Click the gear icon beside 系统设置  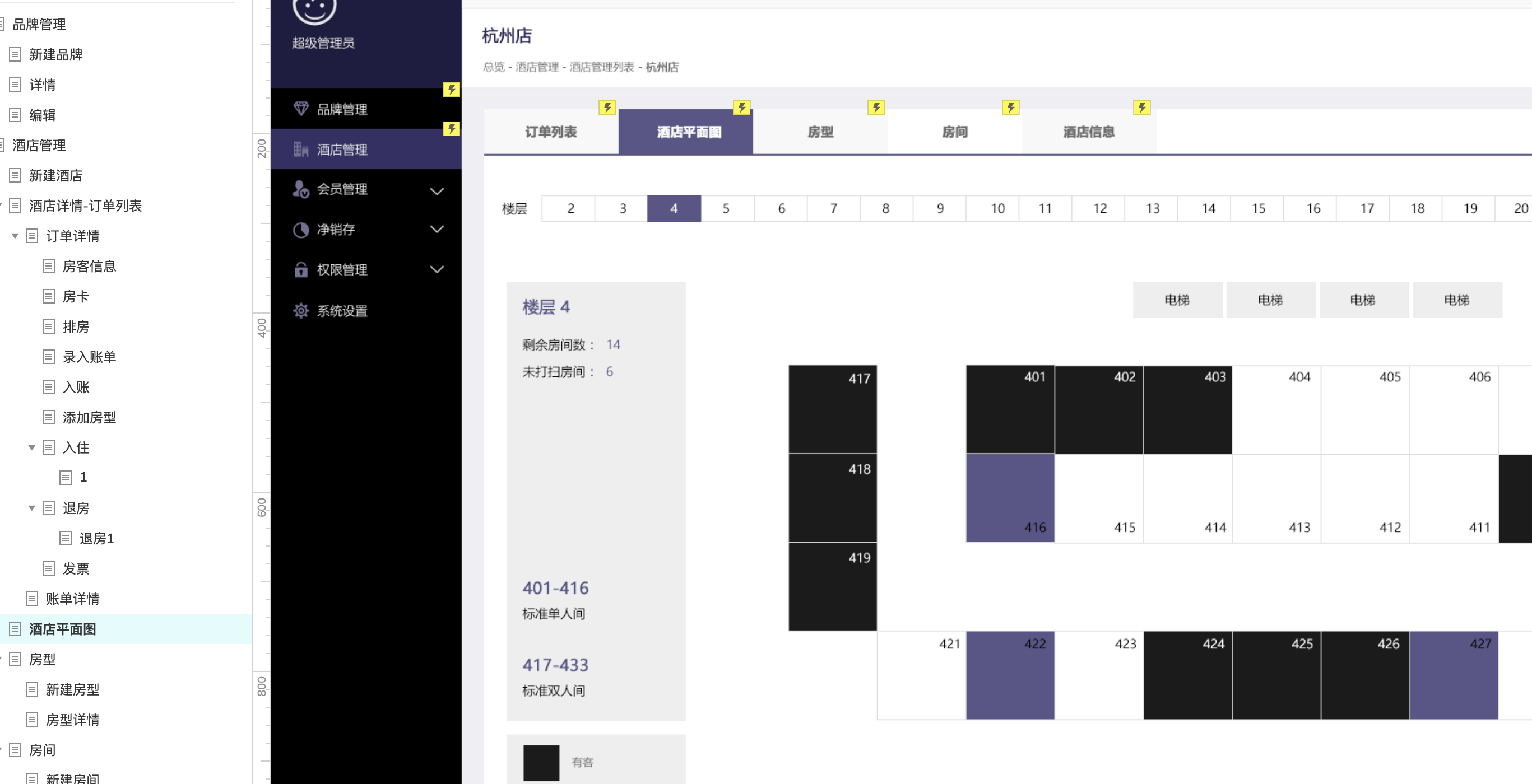pyautogui.click(x=301, y=310)
